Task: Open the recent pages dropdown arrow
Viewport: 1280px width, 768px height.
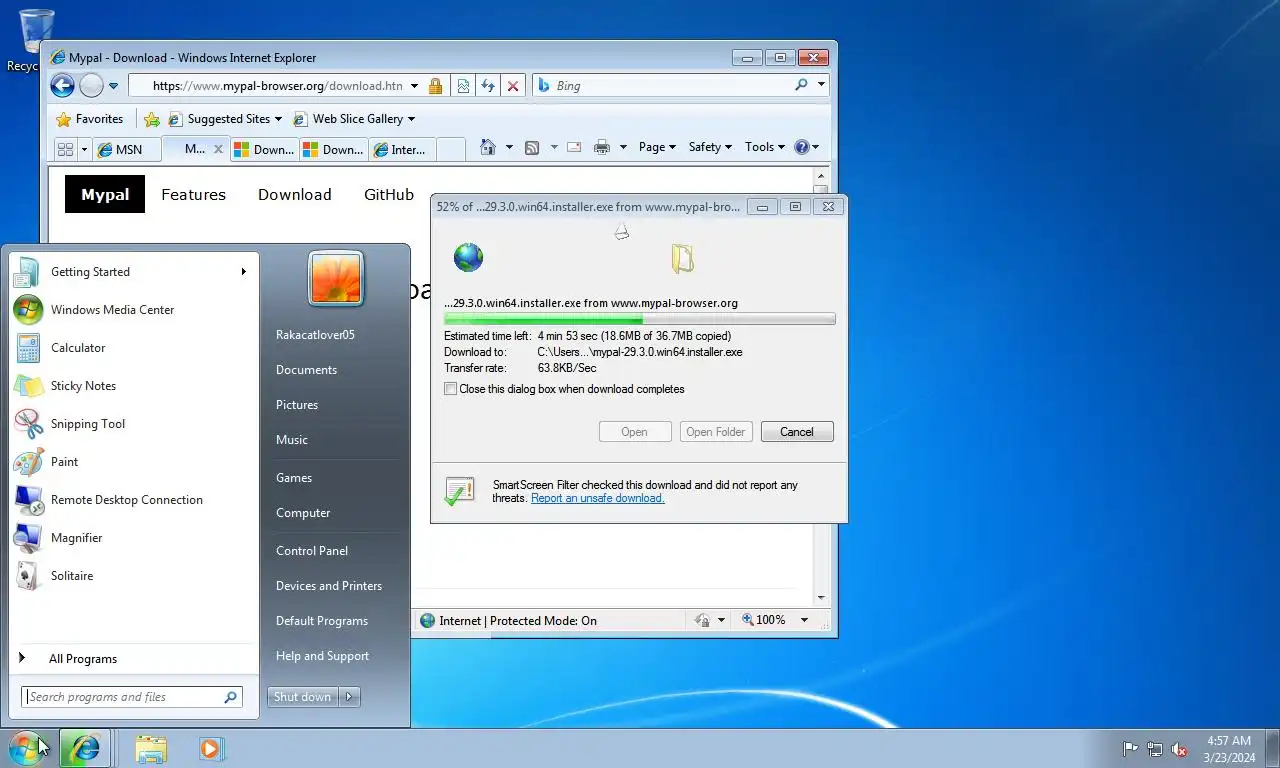Action: click(113, 86)
